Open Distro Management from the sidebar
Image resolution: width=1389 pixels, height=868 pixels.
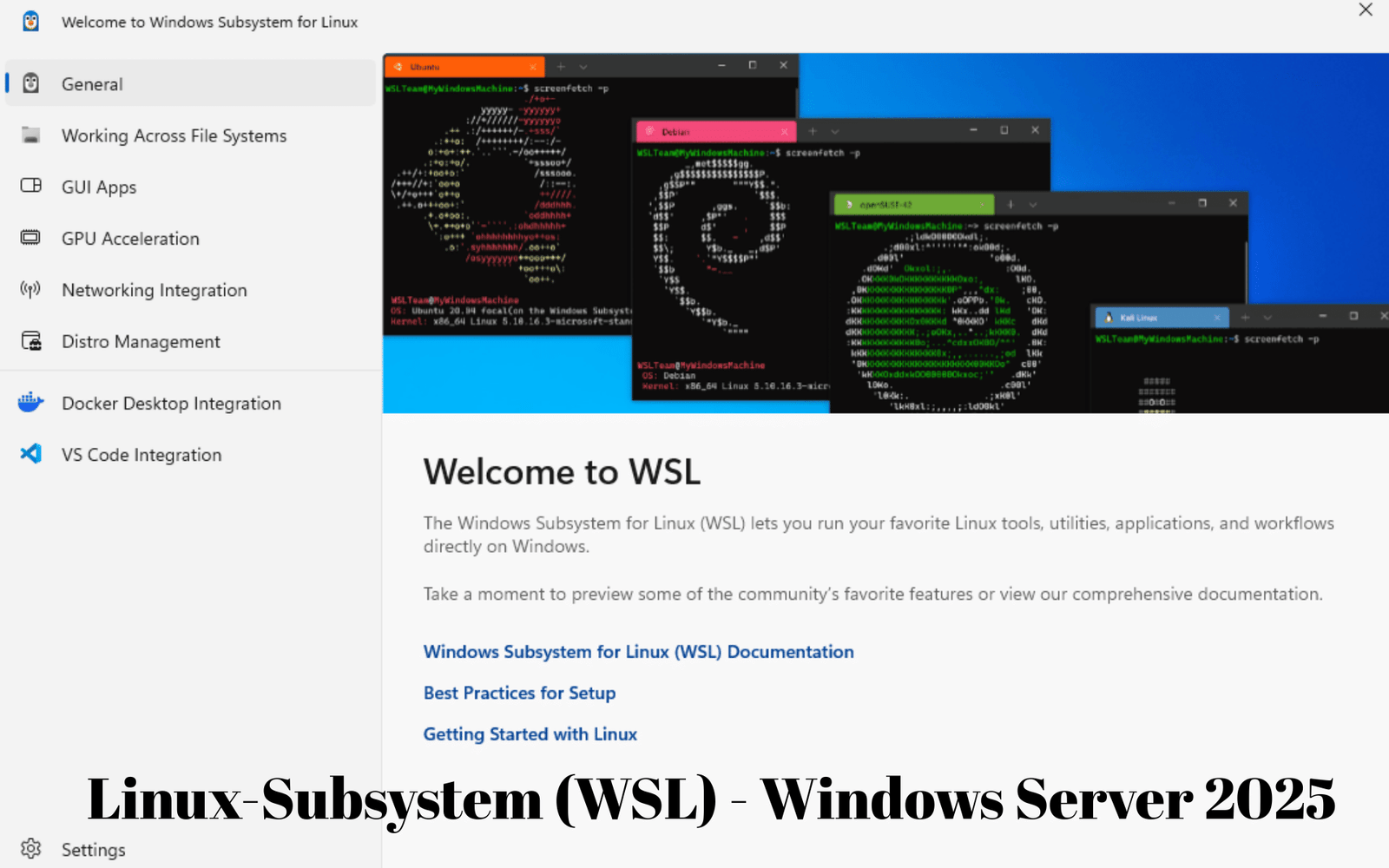click(x=30, y=340)
